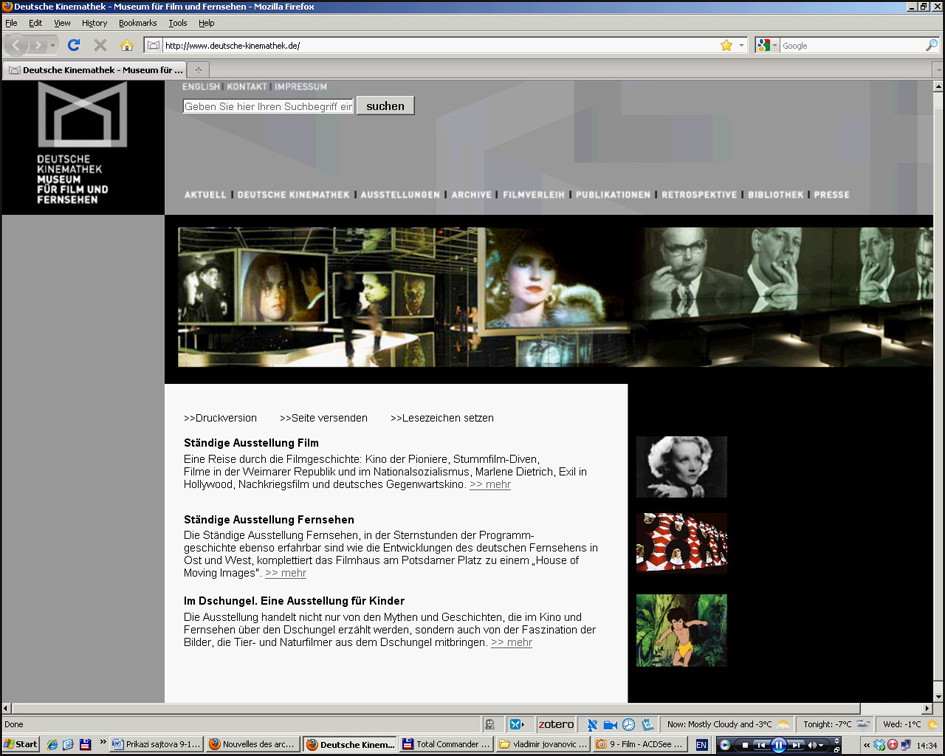Click the 'suchen' search button
Image resolution: width=945 pixels, height=756 pixels.
pos(385,106)
